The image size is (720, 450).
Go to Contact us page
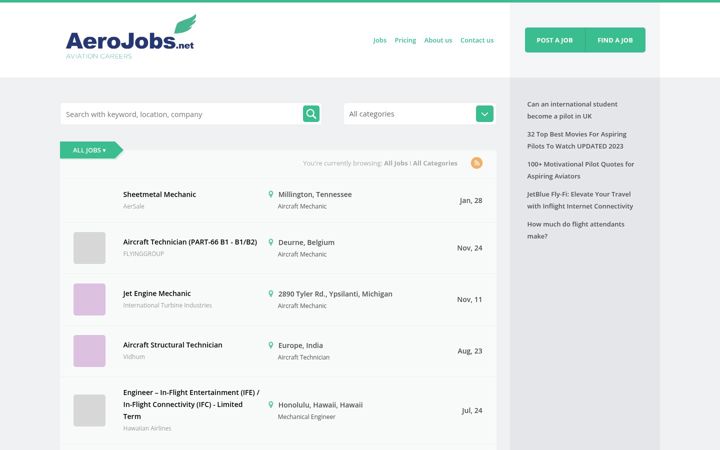click(x=477, y=40)
